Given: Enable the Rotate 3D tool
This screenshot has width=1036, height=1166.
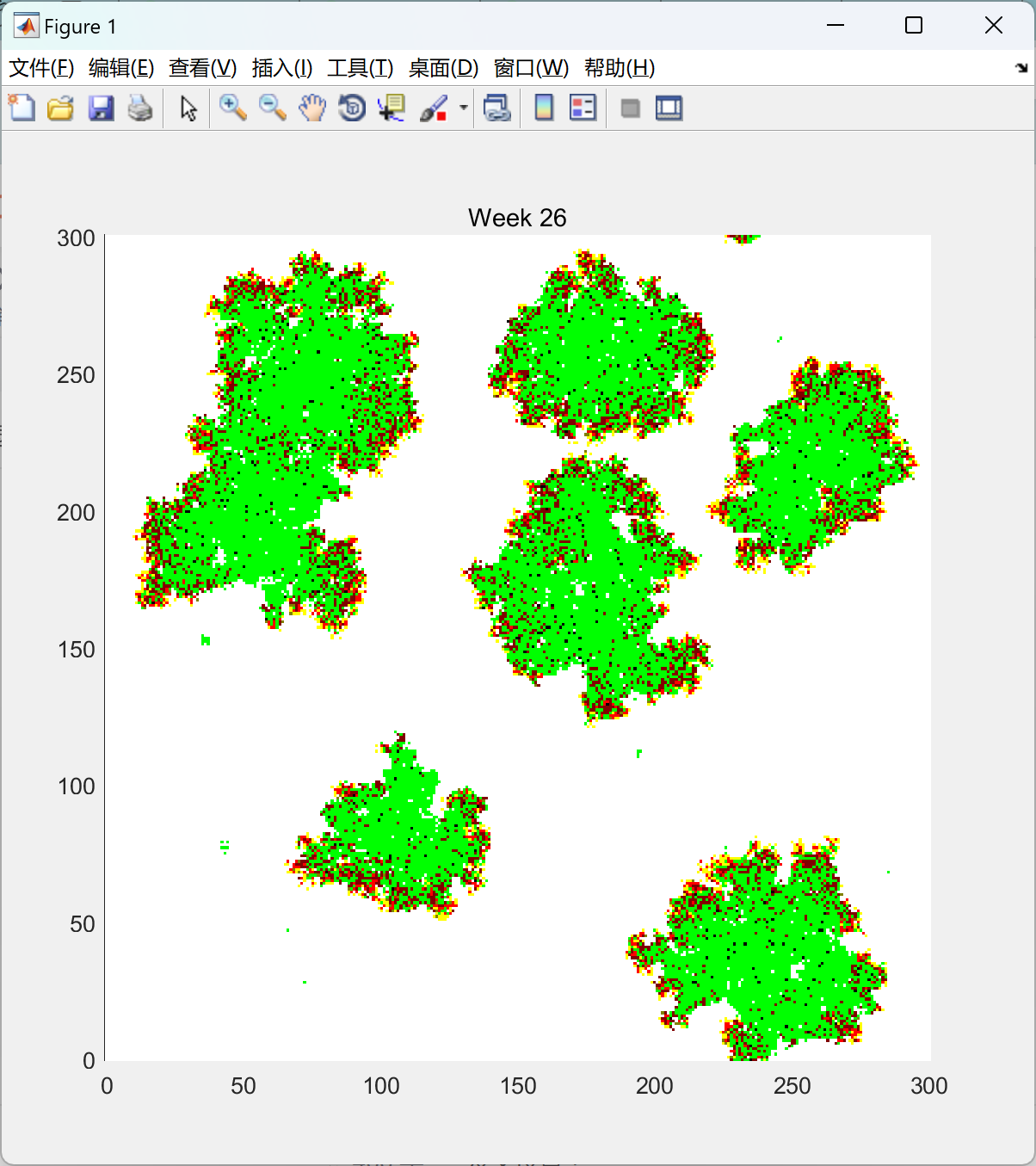Looking at the screenshot, I should 352,108.
